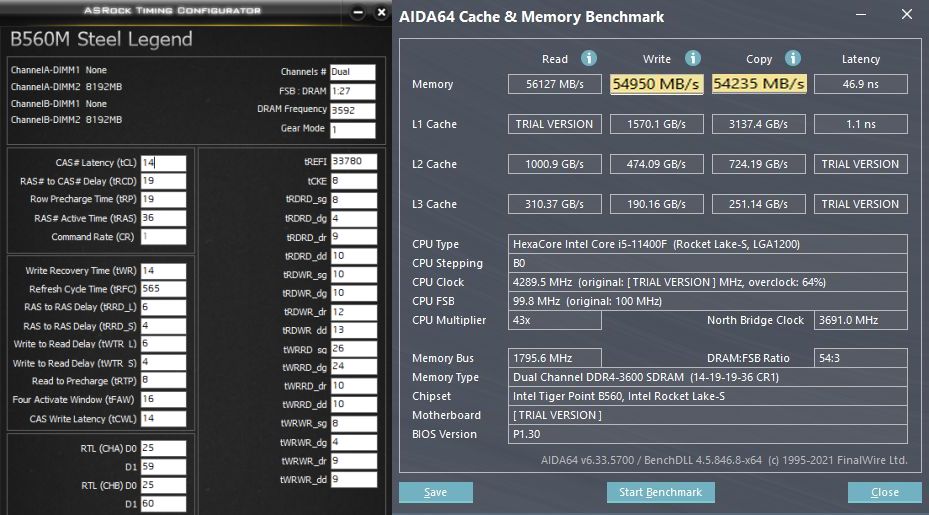Click the L3 Cache Copy value 251.14 GB/s
929x515 pixels.
[758, 204]
